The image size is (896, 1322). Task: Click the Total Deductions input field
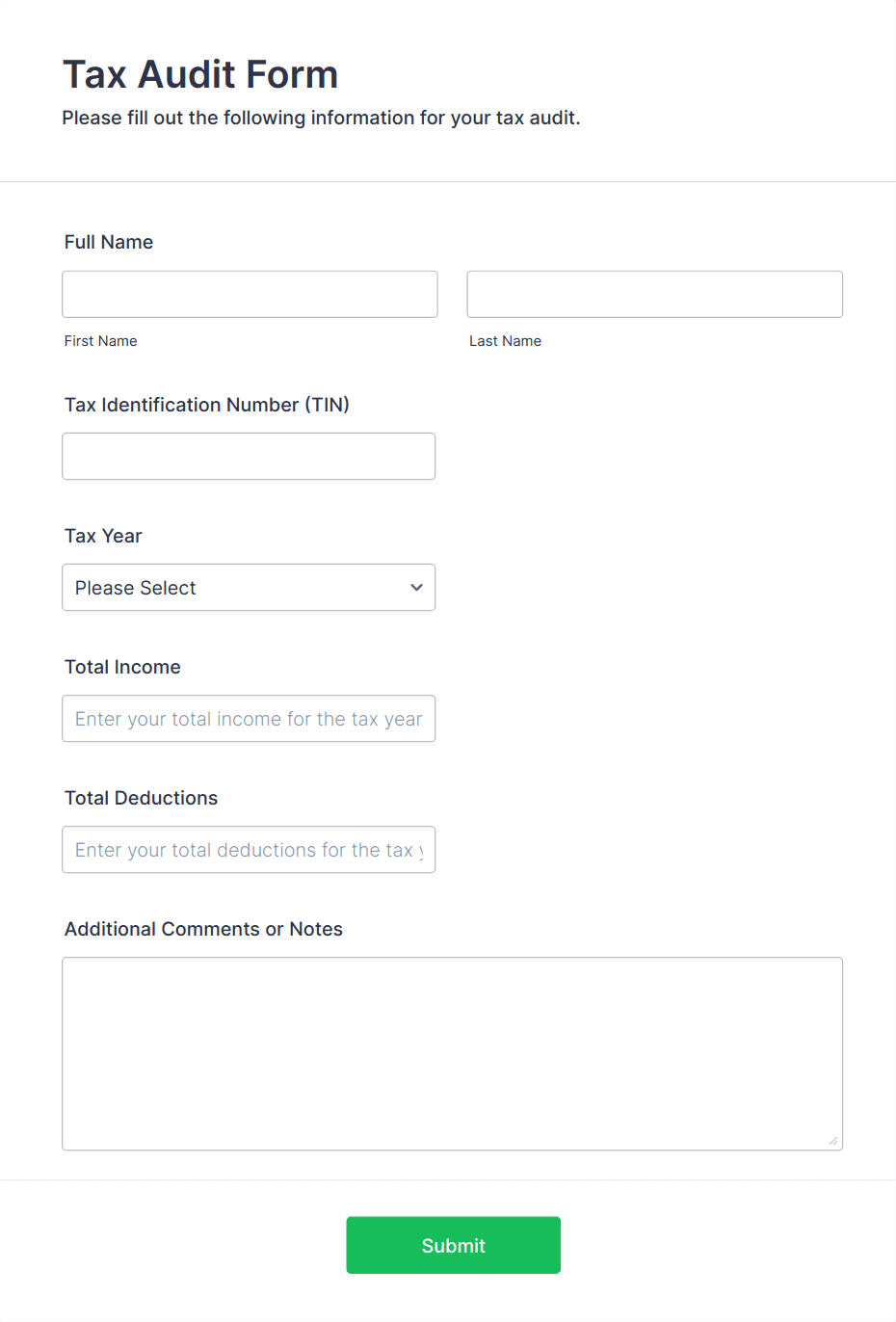[x=249, y=850]
